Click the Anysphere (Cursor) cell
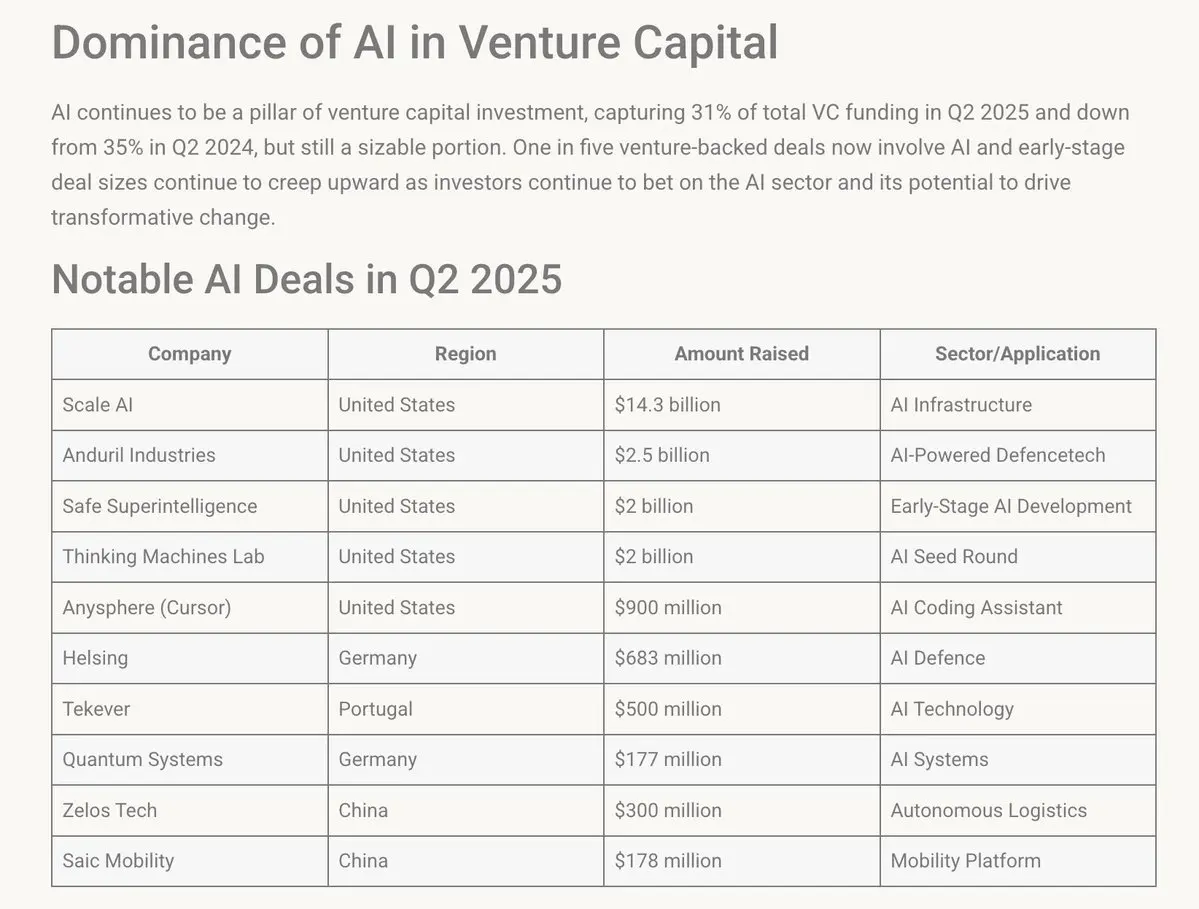Image resolution: width=1199 pixels, height=909 pixels. tap(190, 607)
